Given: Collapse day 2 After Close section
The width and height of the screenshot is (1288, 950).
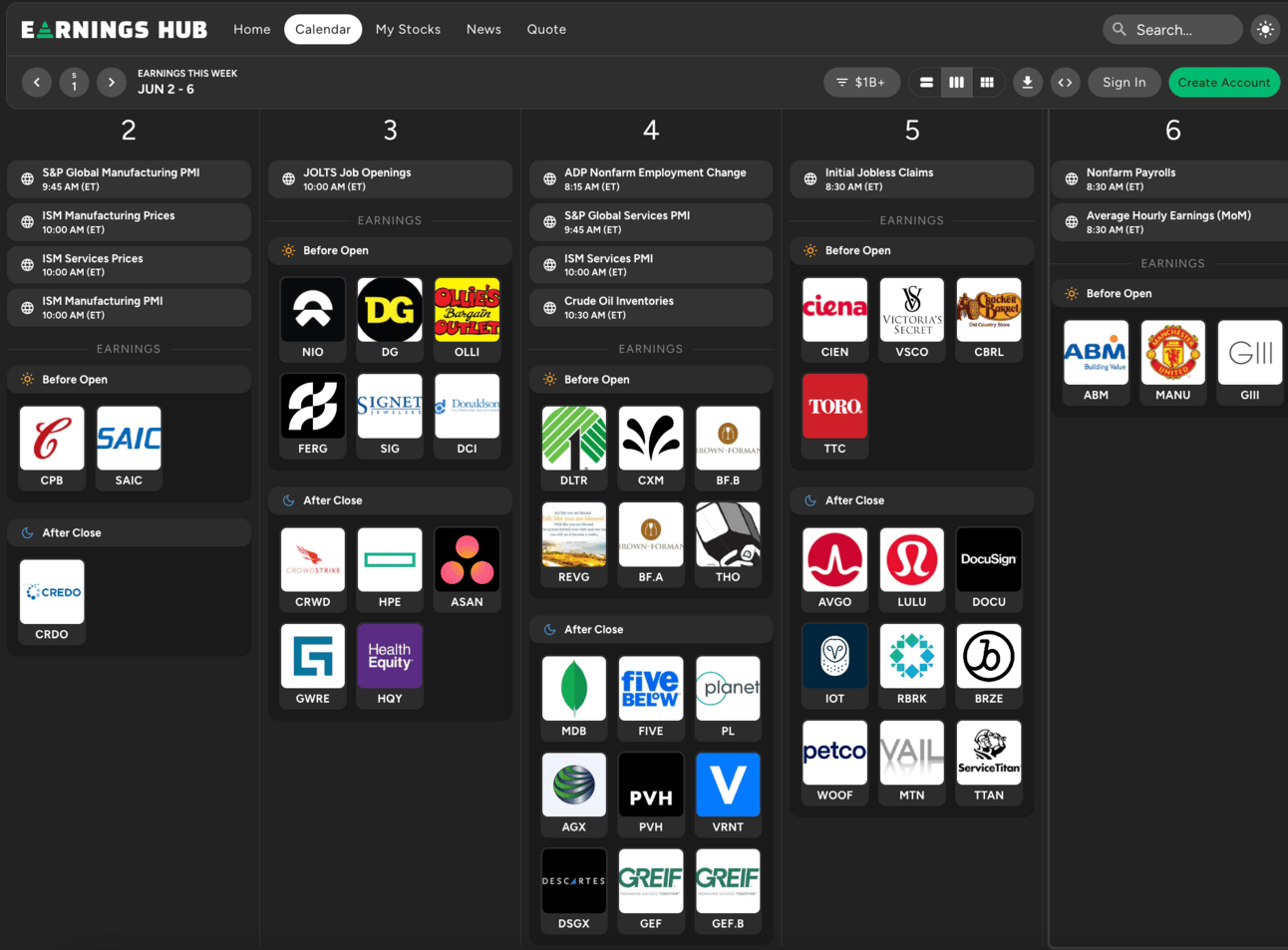Looking at the screenshot, I should pyautogui.click(x=129, y=532).
